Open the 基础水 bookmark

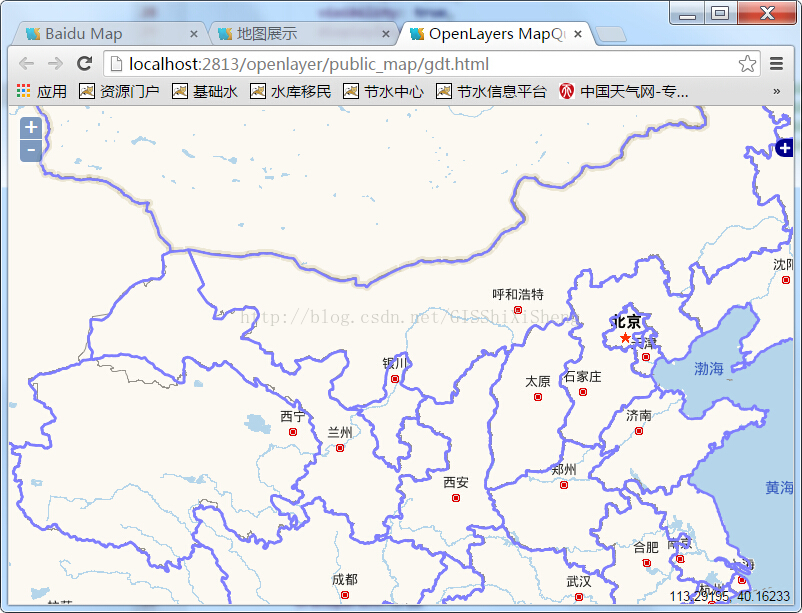205,92
